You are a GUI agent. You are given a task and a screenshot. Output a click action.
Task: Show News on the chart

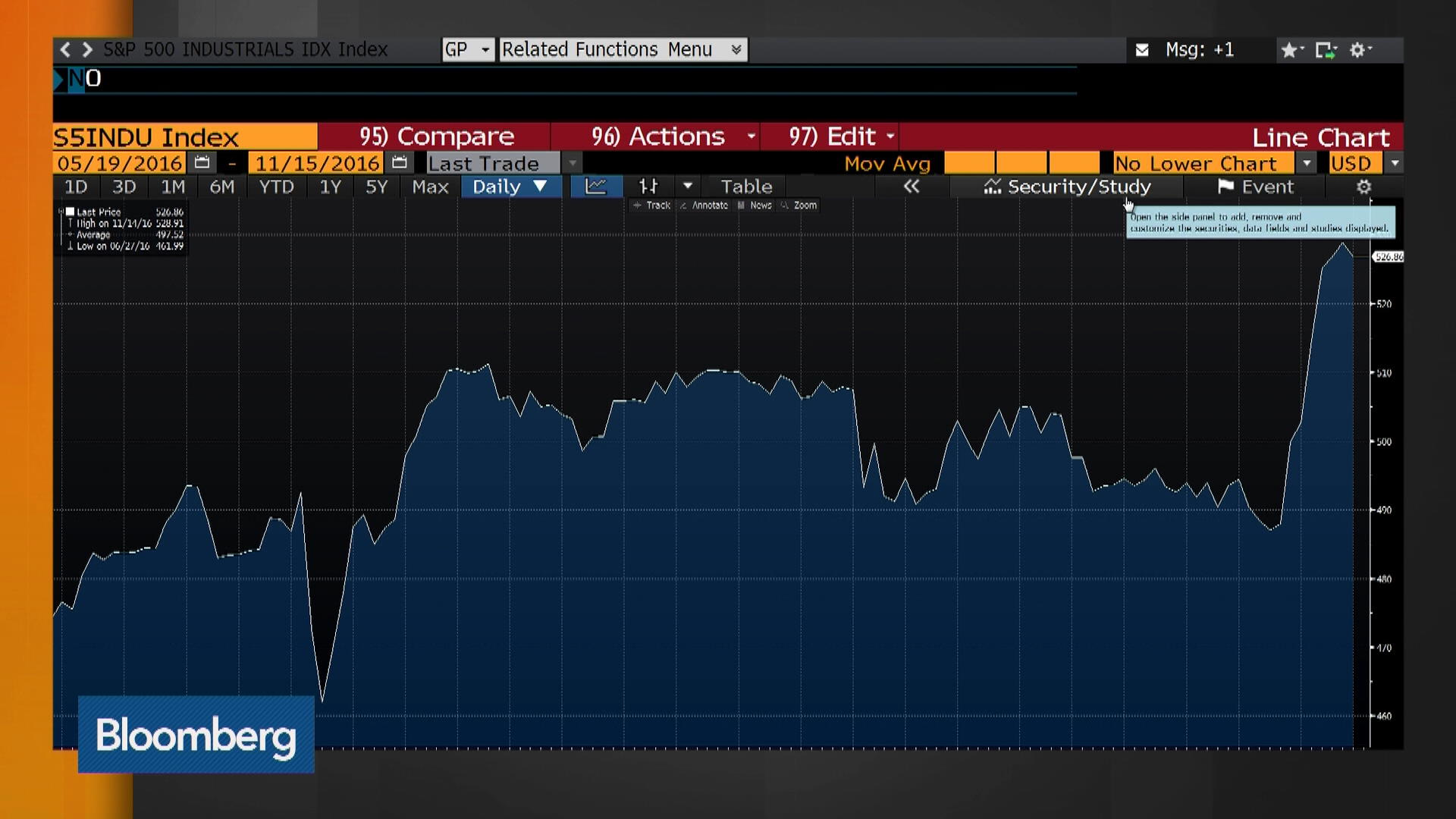[755, 206]
